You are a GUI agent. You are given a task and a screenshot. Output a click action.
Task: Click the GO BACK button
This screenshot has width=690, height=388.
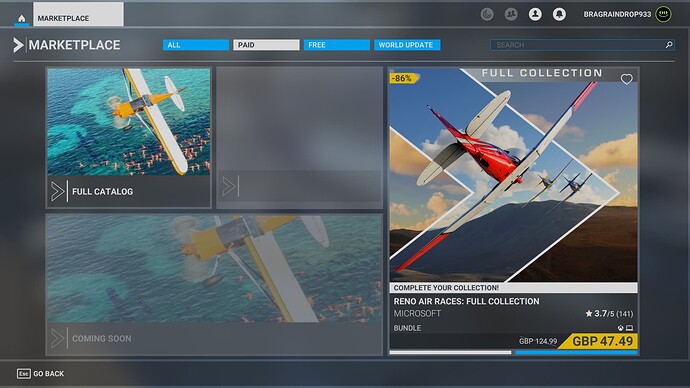click(40, 373)
